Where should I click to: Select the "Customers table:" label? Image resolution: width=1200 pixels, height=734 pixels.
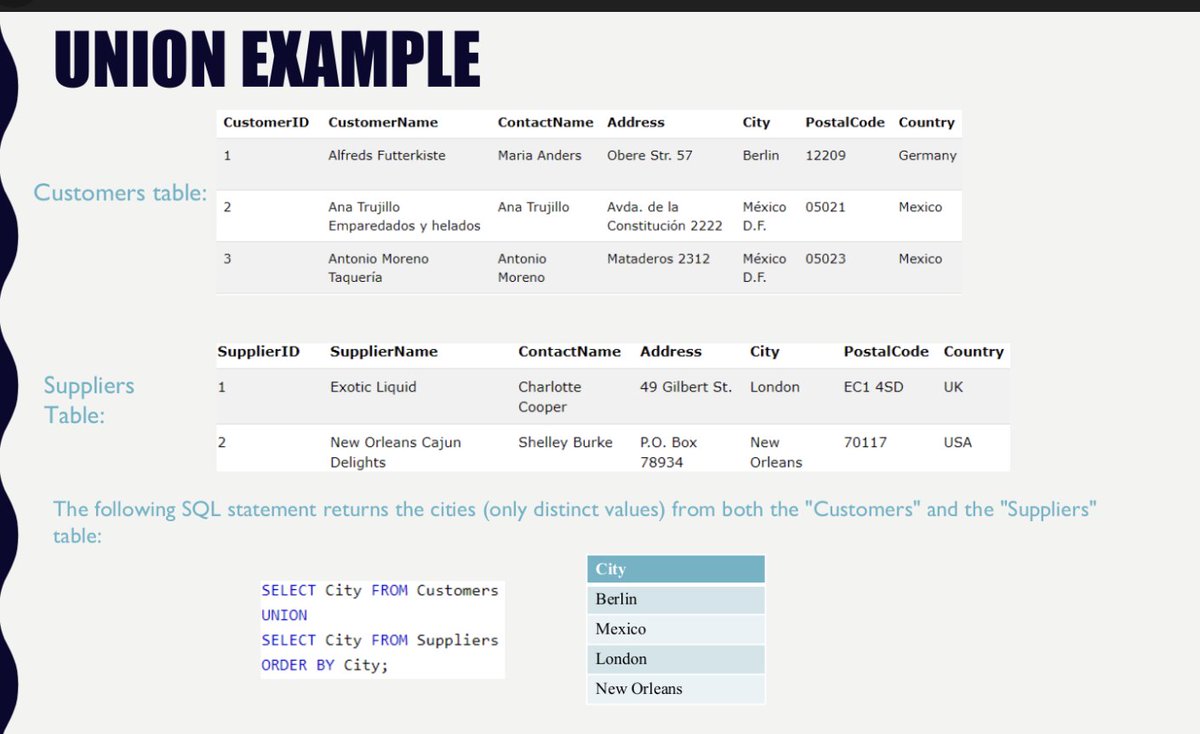[x=120, y=192]
